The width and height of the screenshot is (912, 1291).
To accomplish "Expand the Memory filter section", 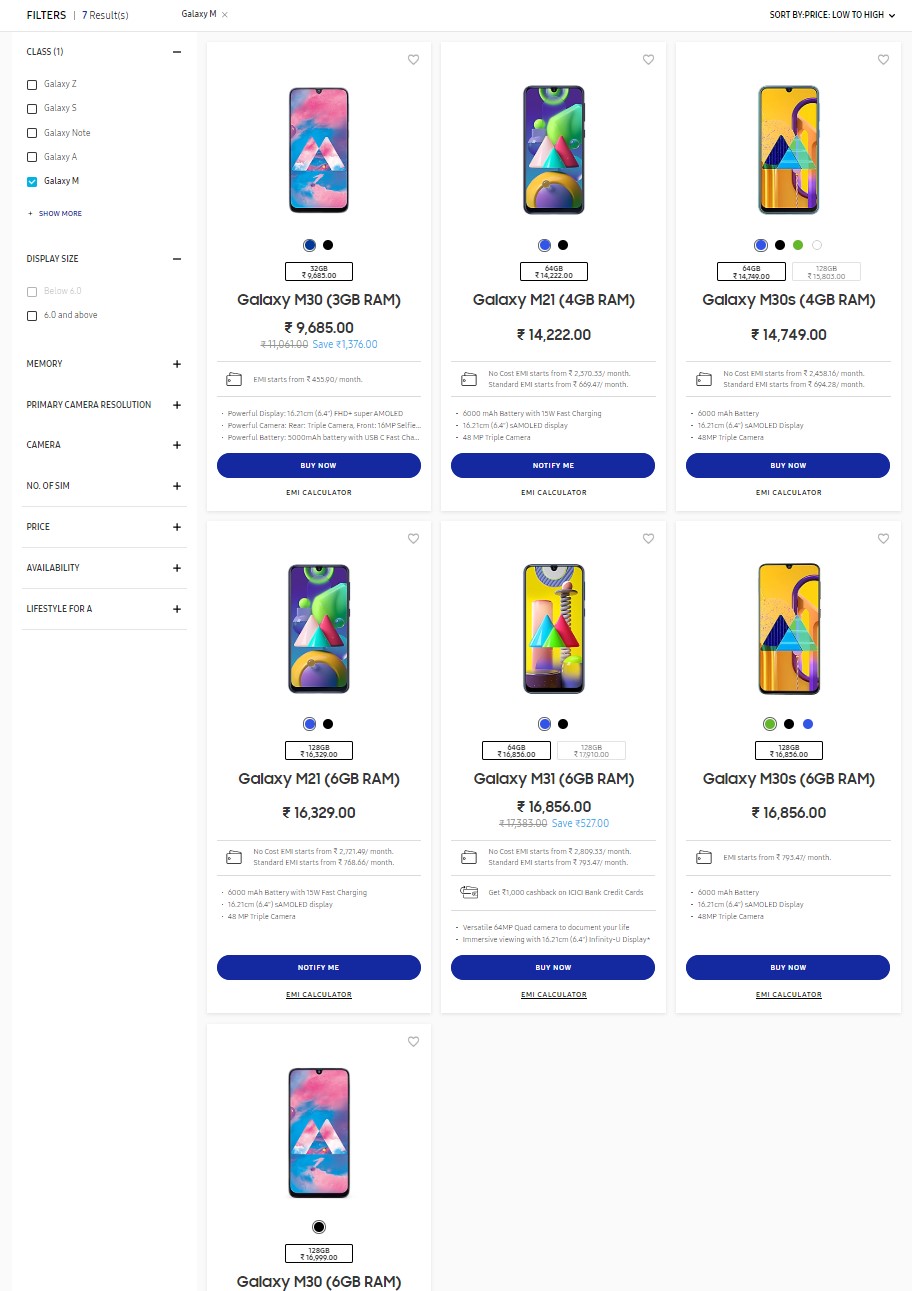I will point(177,364).
